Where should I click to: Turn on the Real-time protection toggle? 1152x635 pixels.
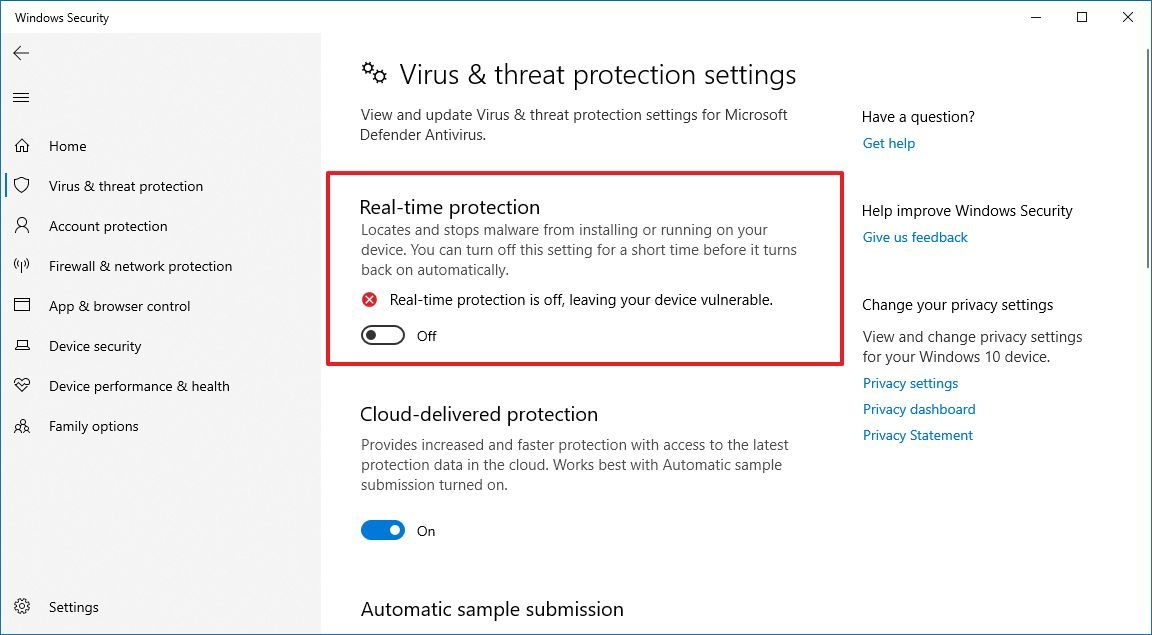382,335
